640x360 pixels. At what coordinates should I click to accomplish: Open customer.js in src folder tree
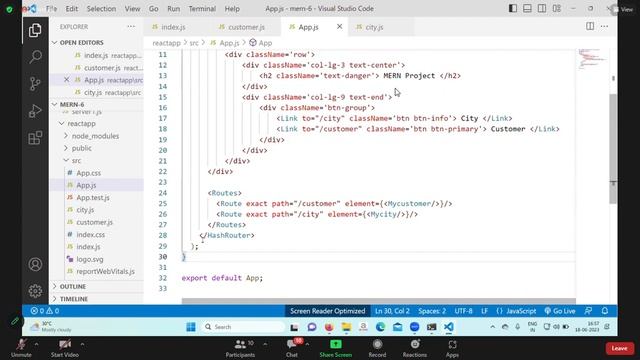[94, 222]
